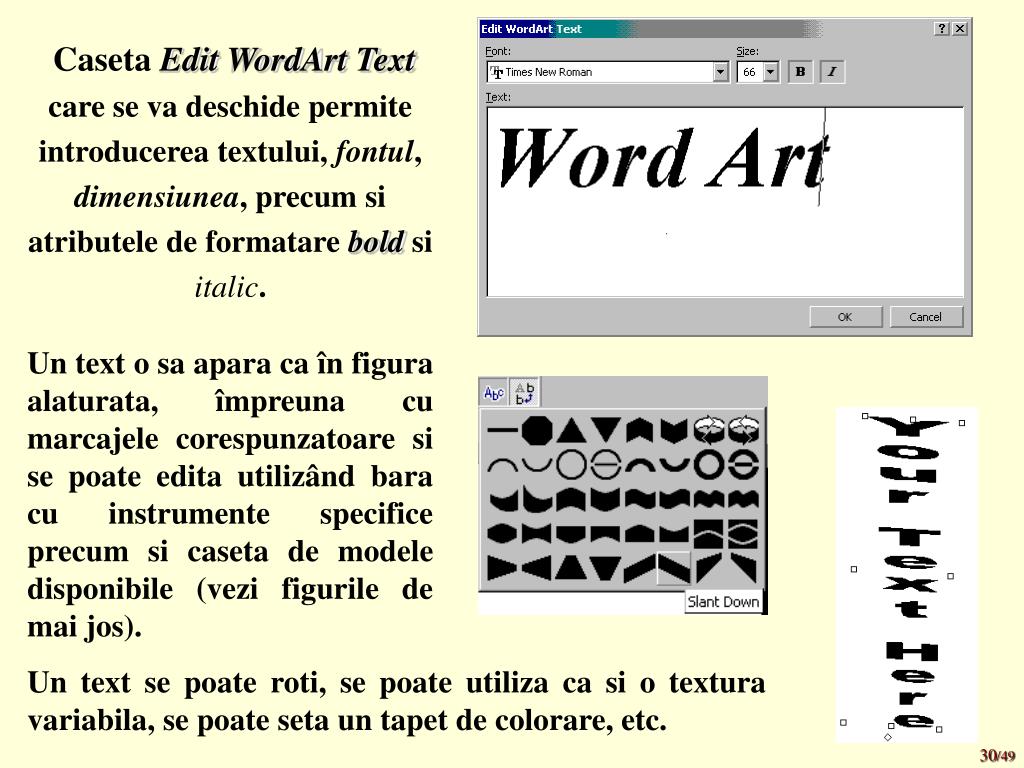
Task: Select the Deflate-Inflate-Deflate square shape
Action: point(743,534)
